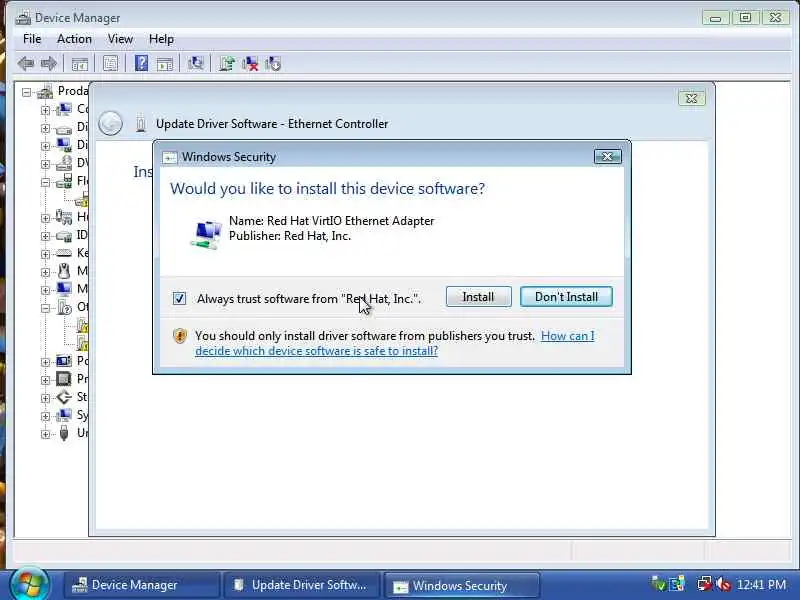Open the blue question mark Help icon
Screen dimensions: 800x600
pyautogui.click(x=141, y=63)
